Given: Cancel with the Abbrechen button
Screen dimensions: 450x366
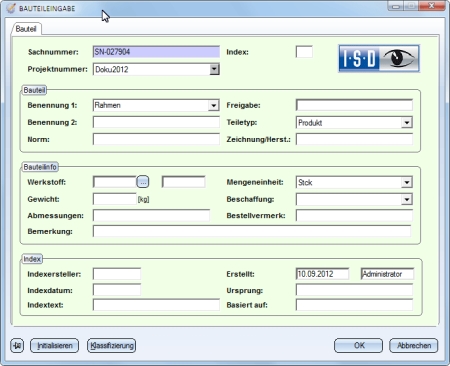Looking at the screenshot, I should (x=414, y=345).
